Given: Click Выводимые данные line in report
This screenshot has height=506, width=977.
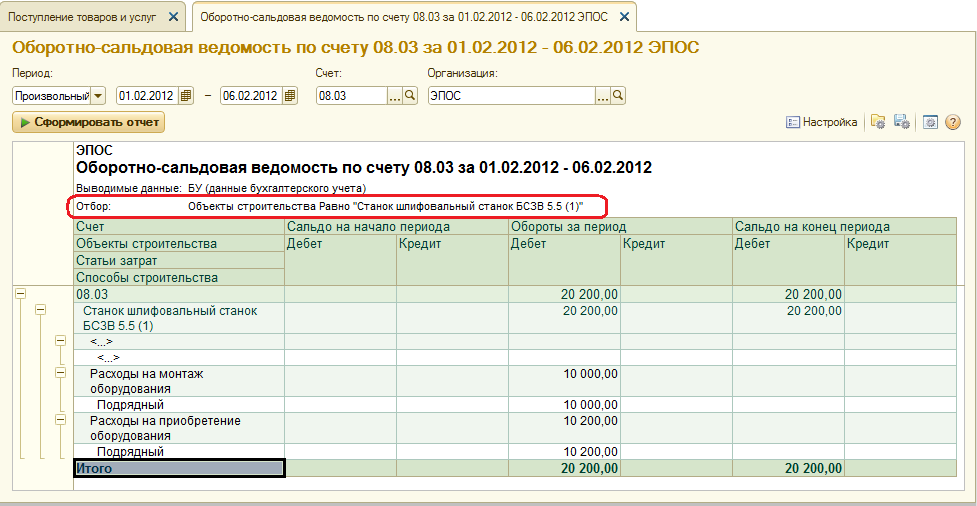Looking at the screenshot, I should (221, 188).
